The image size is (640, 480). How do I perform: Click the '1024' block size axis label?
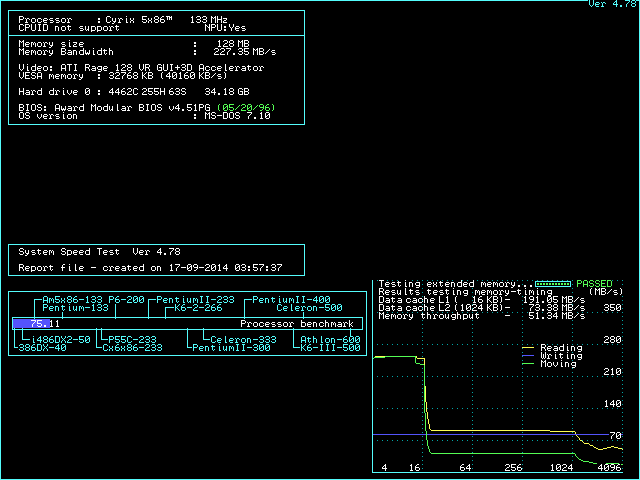click(x=561, y=468)
